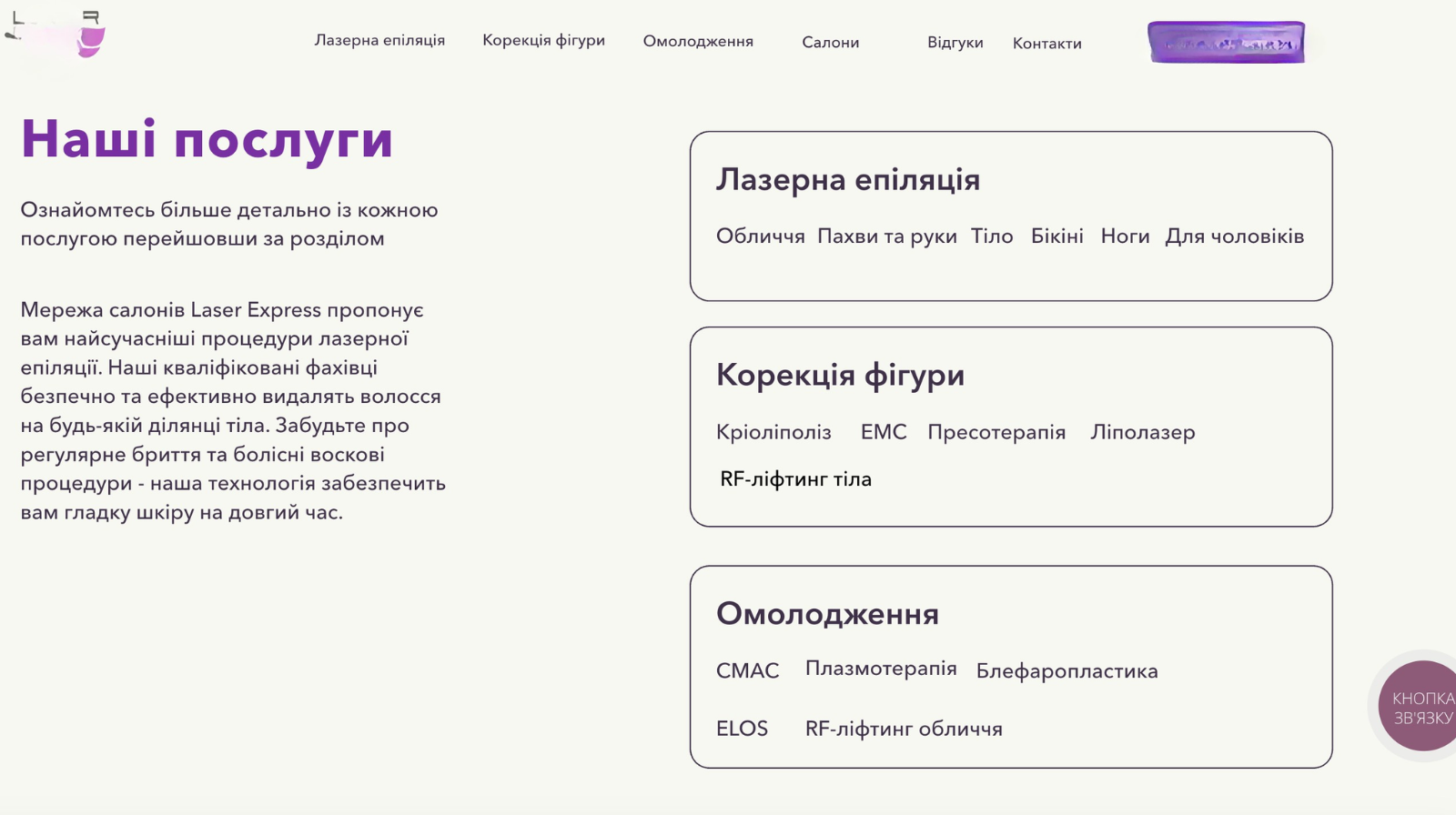Viewport: 1456px width, 815px height.
Task: Choose the Для чоловіків link
Action: click(1234, 236)
